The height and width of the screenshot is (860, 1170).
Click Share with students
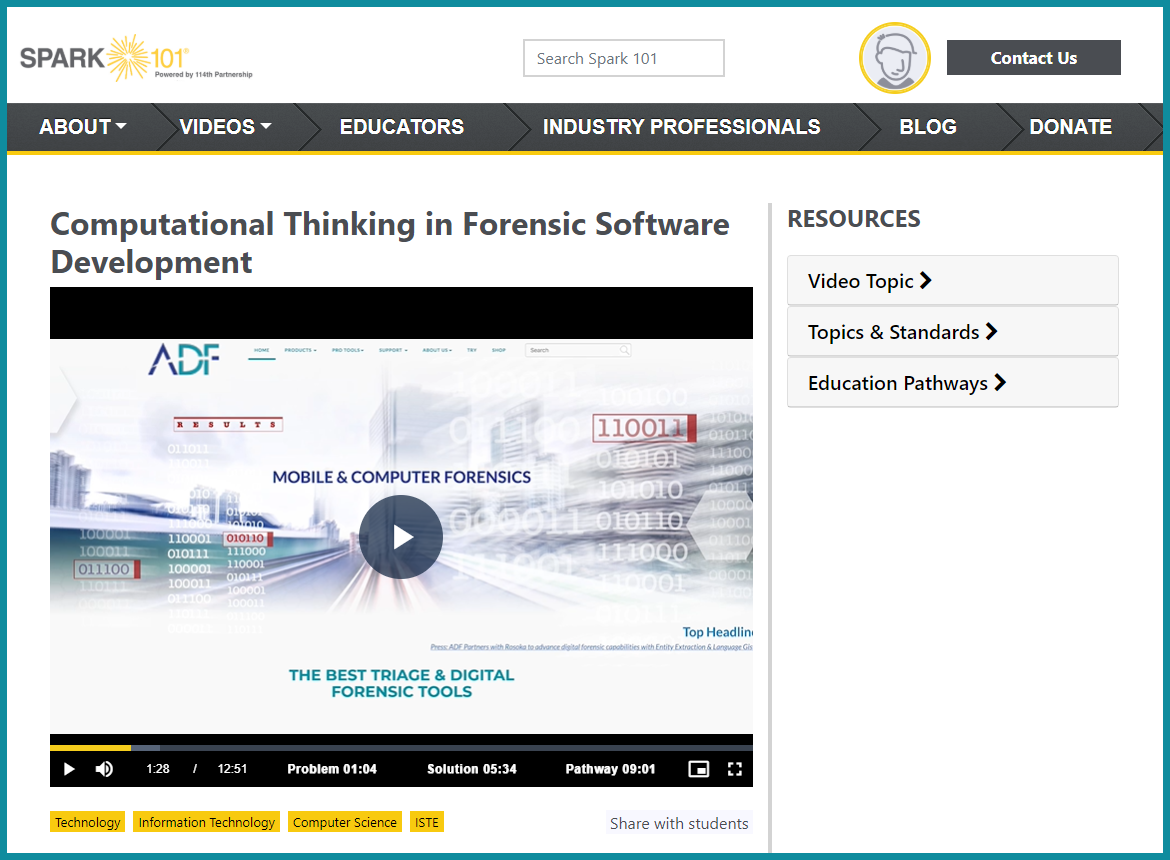[x=679, y=823]
